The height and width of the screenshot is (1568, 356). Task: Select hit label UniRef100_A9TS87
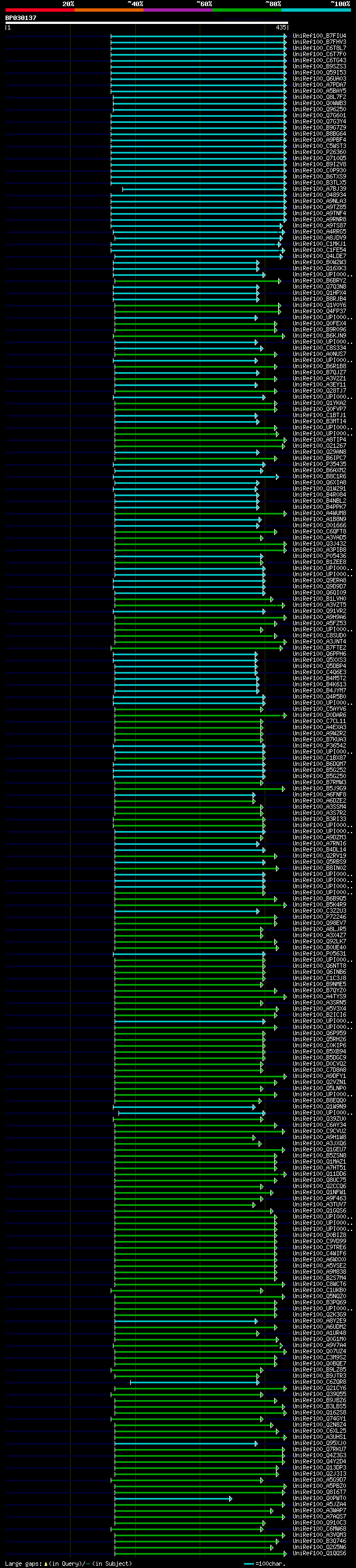(319, 226)
